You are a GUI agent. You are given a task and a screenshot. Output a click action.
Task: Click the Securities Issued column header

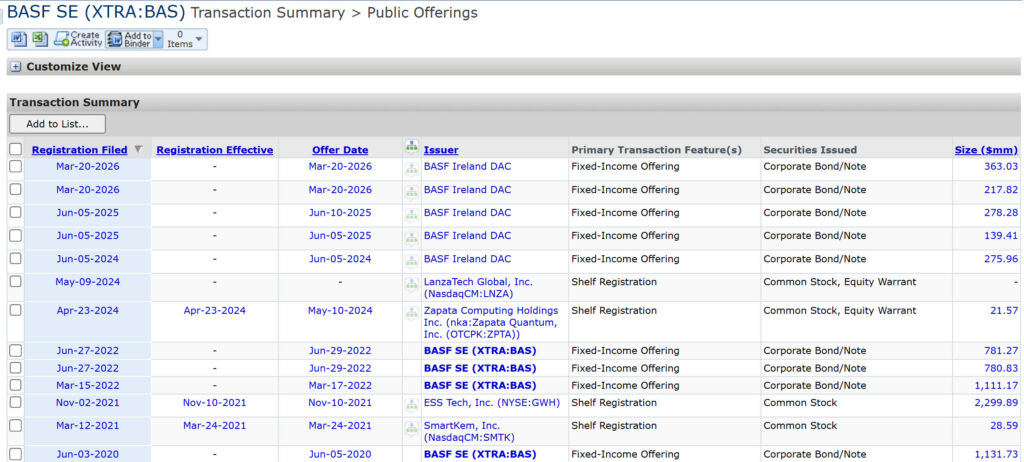(x=810, y=150)
